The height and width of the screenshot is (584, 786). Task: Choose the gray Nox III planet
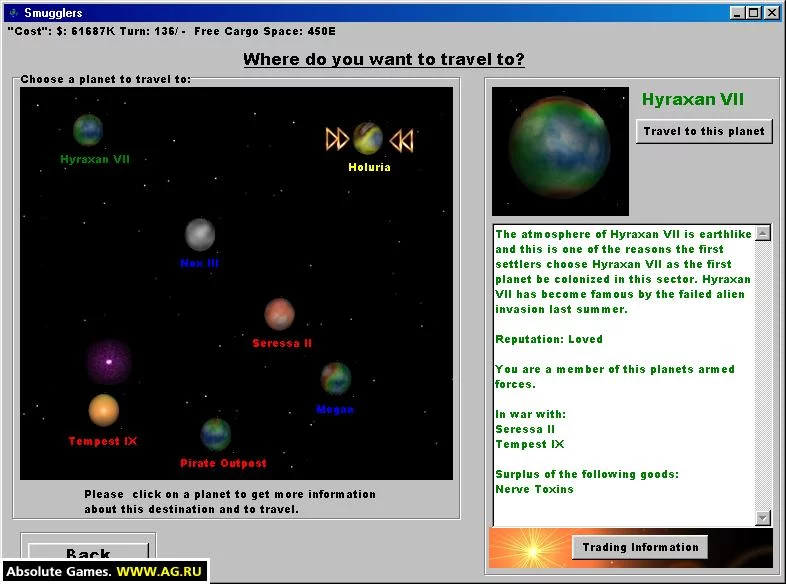200,234
